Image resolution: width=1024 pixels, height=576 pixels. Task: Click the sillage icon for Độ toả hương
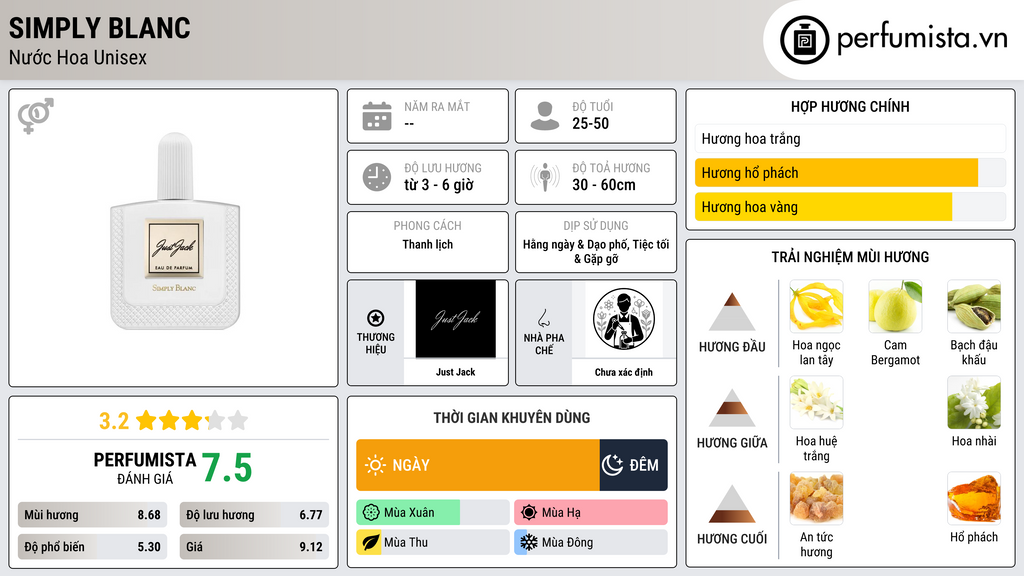pyautogui.click(x=545, y=177)
